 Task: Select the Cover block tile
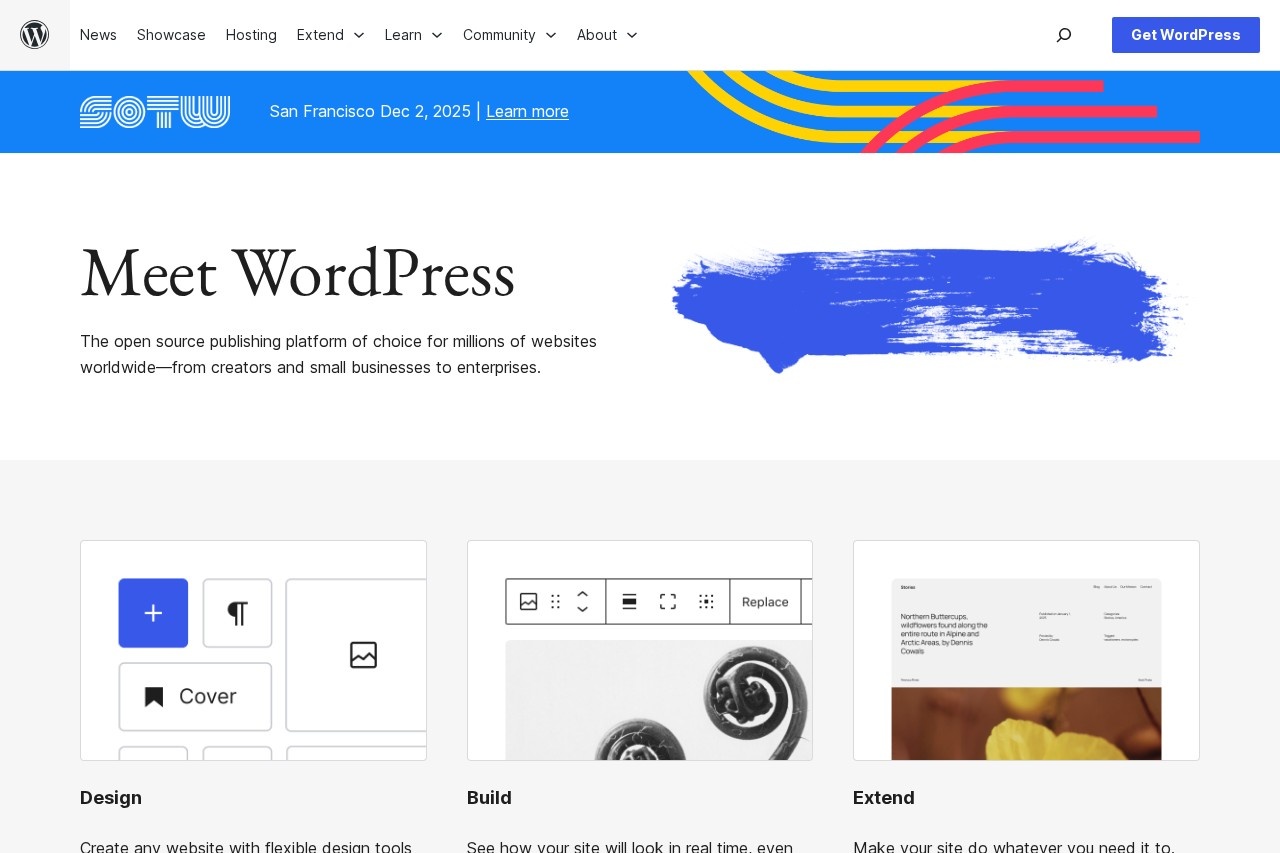pos(195,697)
